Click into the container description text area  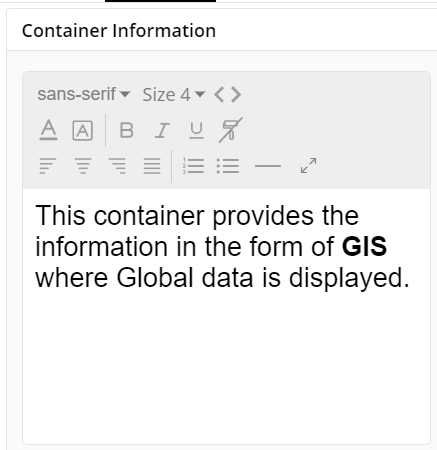click(x=226, y=316)
